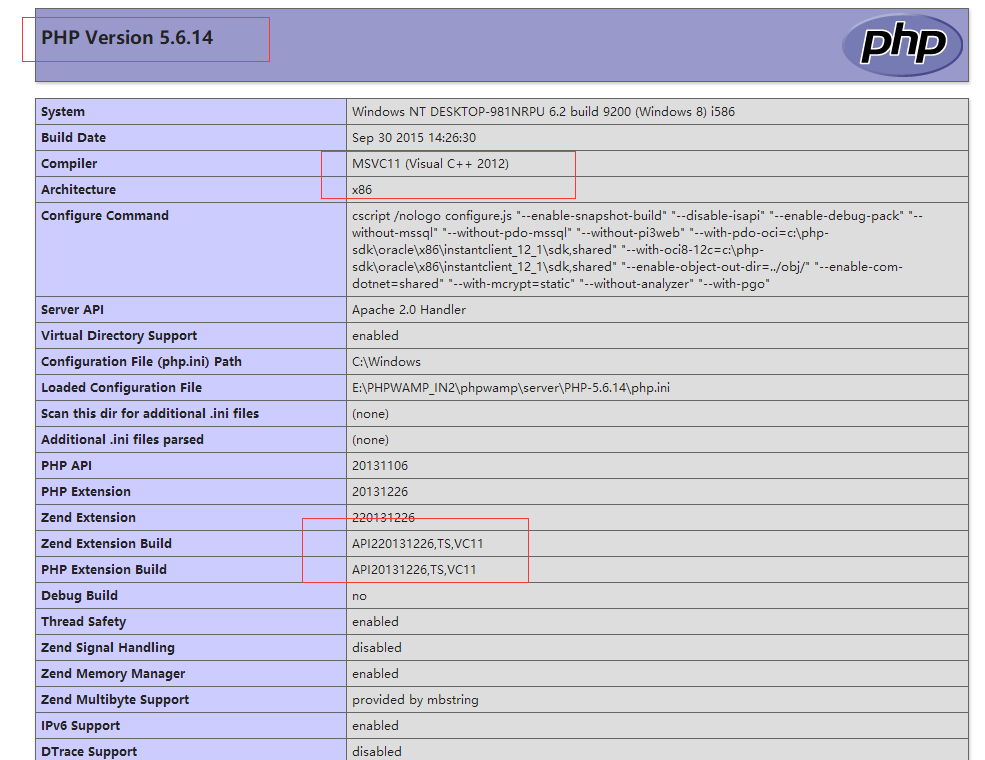Image resolution: width=985 pixels, height=760 pixels.
Task: Click the Configuration File (php.ini) Path label
Action: (x=141, y=362)
